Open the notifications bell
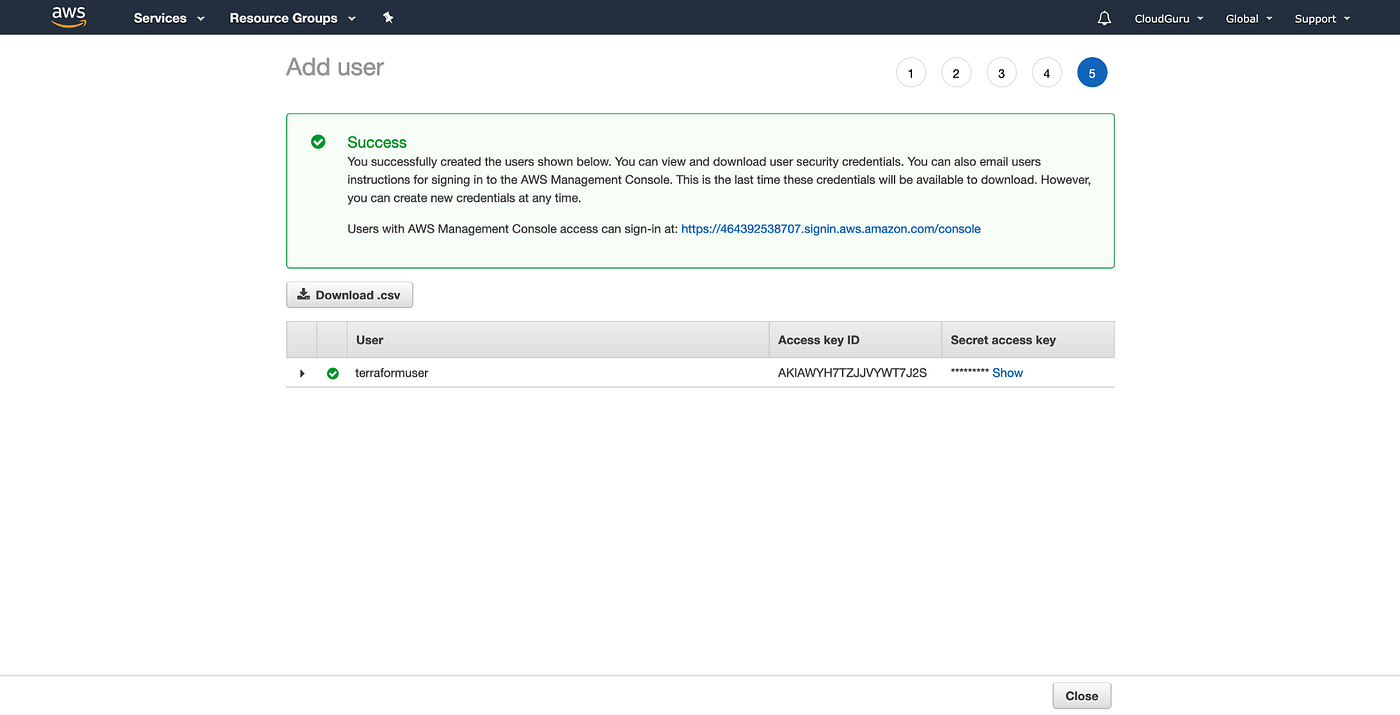The width and height of the screenshot is (1400, 715). [x=1103, y=17]
